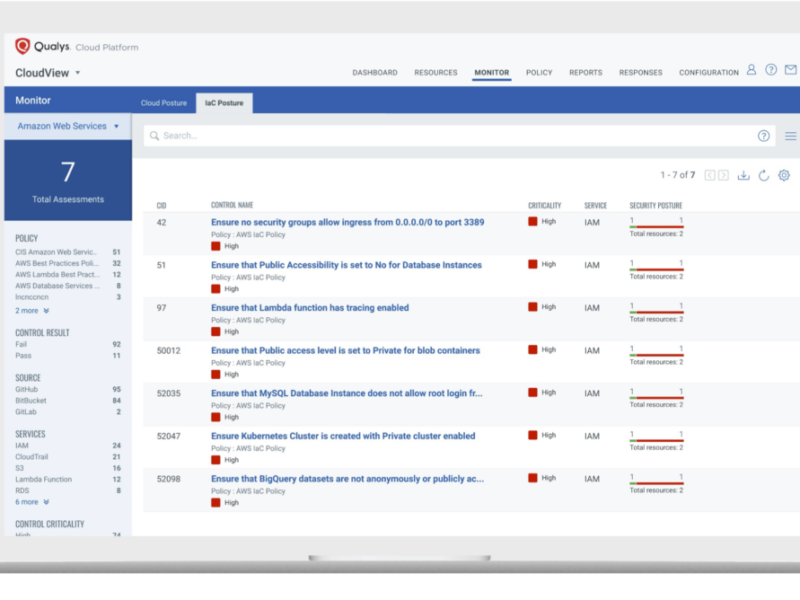
Task: Sort by Control Name column header
Action: point(232,205)
